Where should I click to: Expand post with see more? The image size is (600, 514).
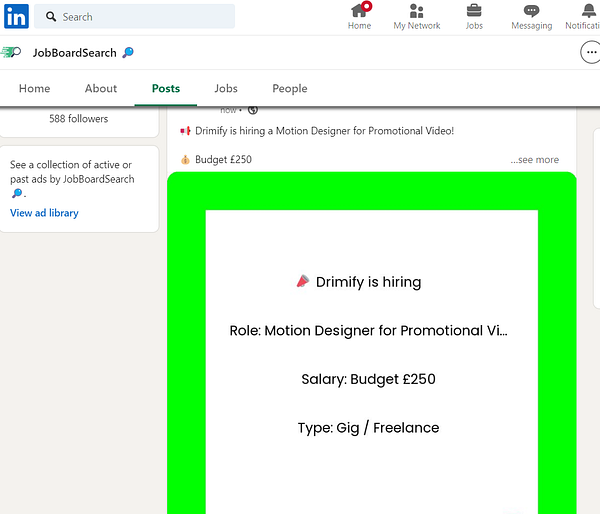click(535, 160)
